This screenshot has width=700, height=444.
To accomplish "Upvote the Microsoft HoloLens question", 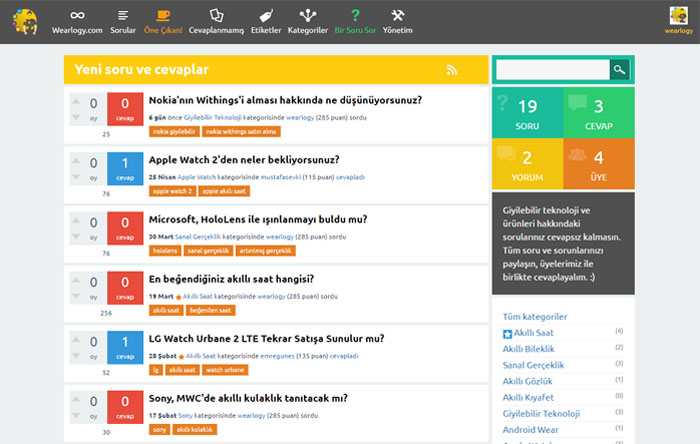I will [75, 222].
